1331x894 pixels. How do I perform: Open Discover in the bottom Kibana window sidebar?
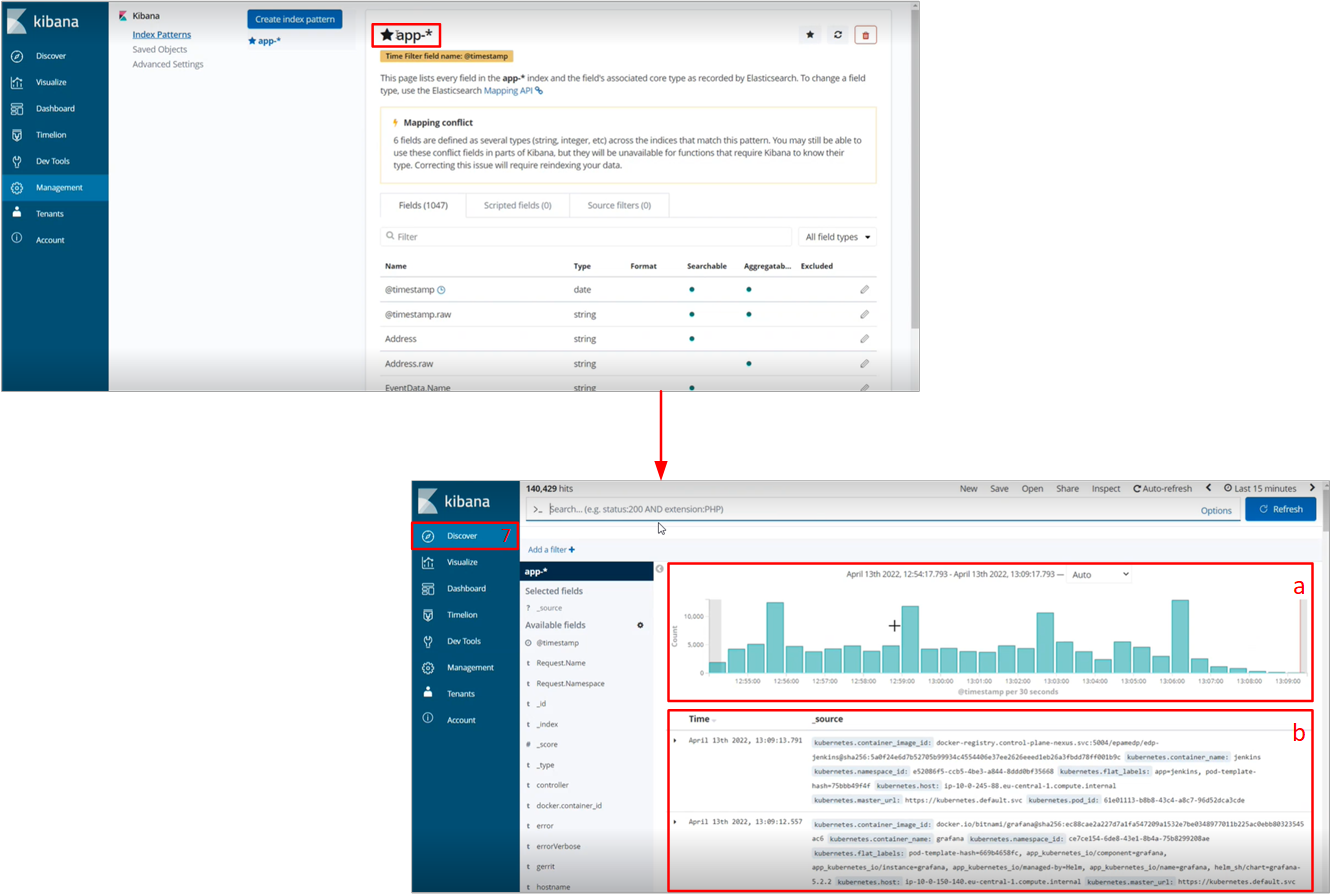pyautogui.click(x=465, y=535)
